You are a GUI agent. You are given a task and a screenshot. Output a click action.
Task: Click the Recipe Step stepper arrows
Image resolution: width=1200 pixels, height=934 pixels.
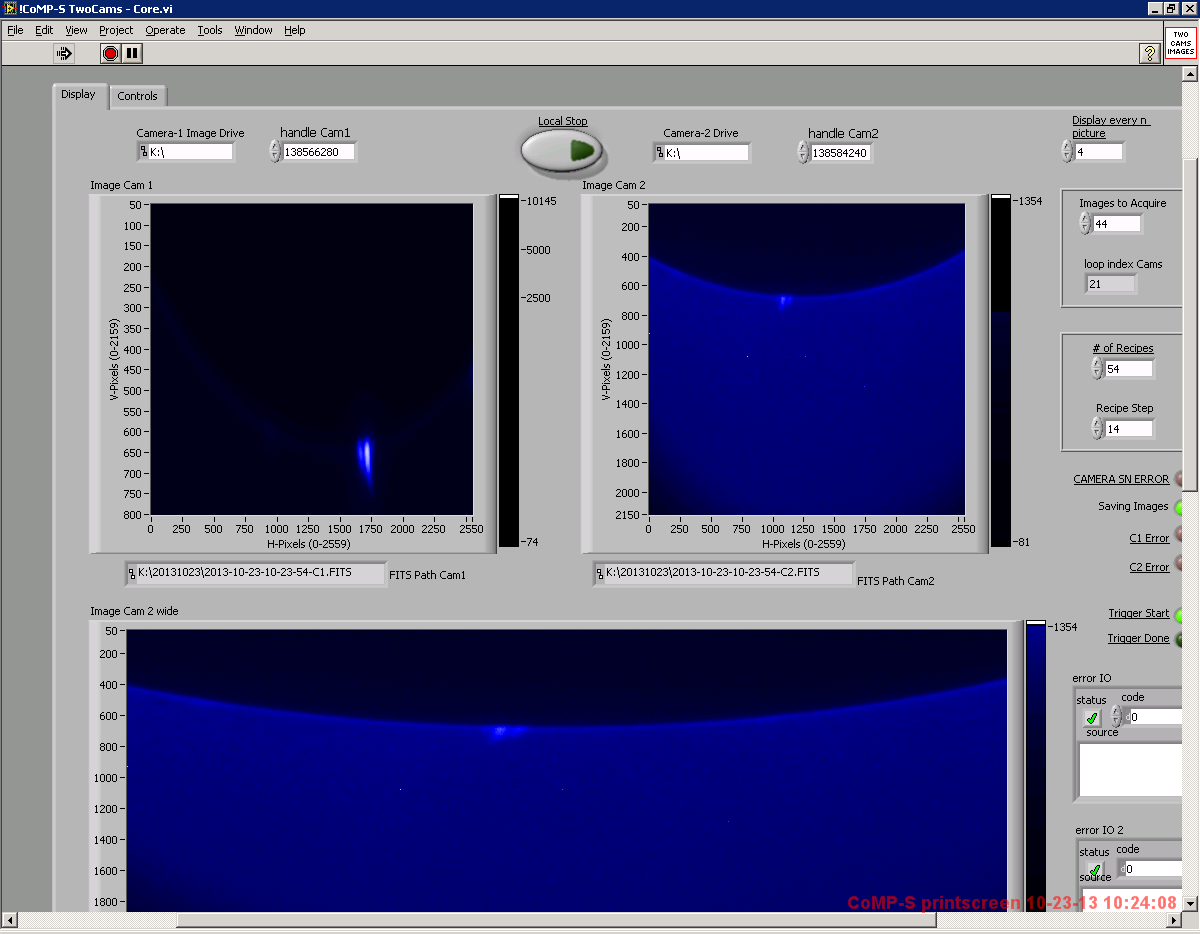(1097, 428)
